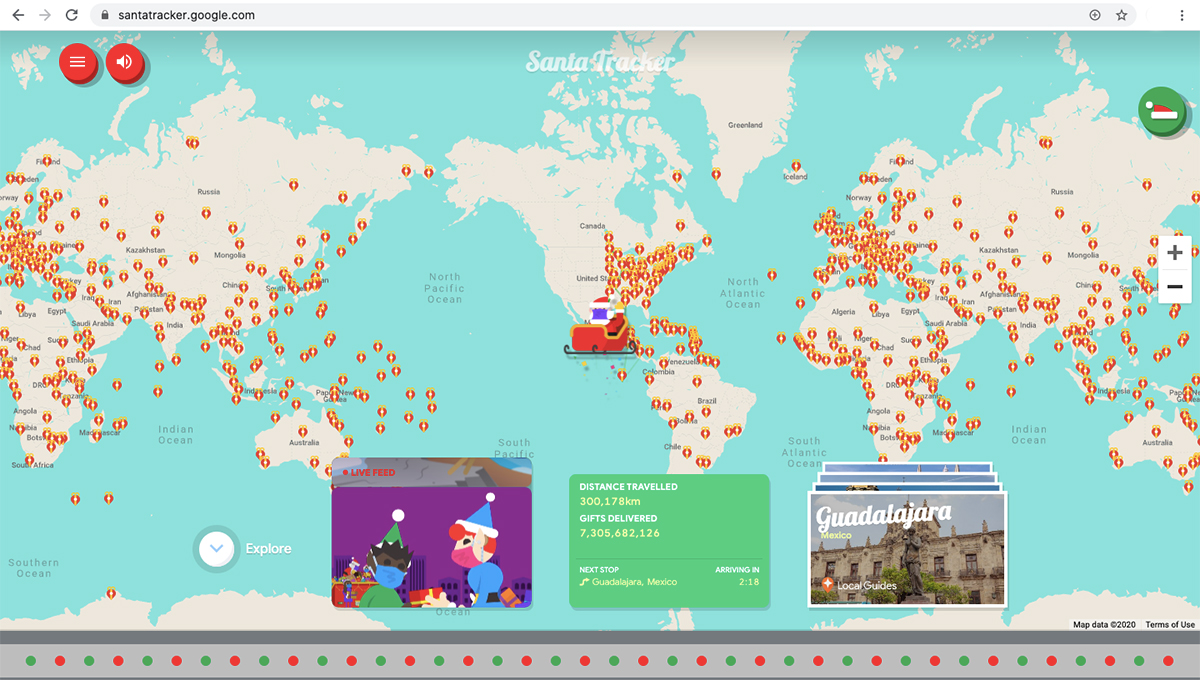Image resolution: width=1200 pixels, height=680 pixels.
Task: Open Chrome's three-dot menu
Action: (1181, 15)
